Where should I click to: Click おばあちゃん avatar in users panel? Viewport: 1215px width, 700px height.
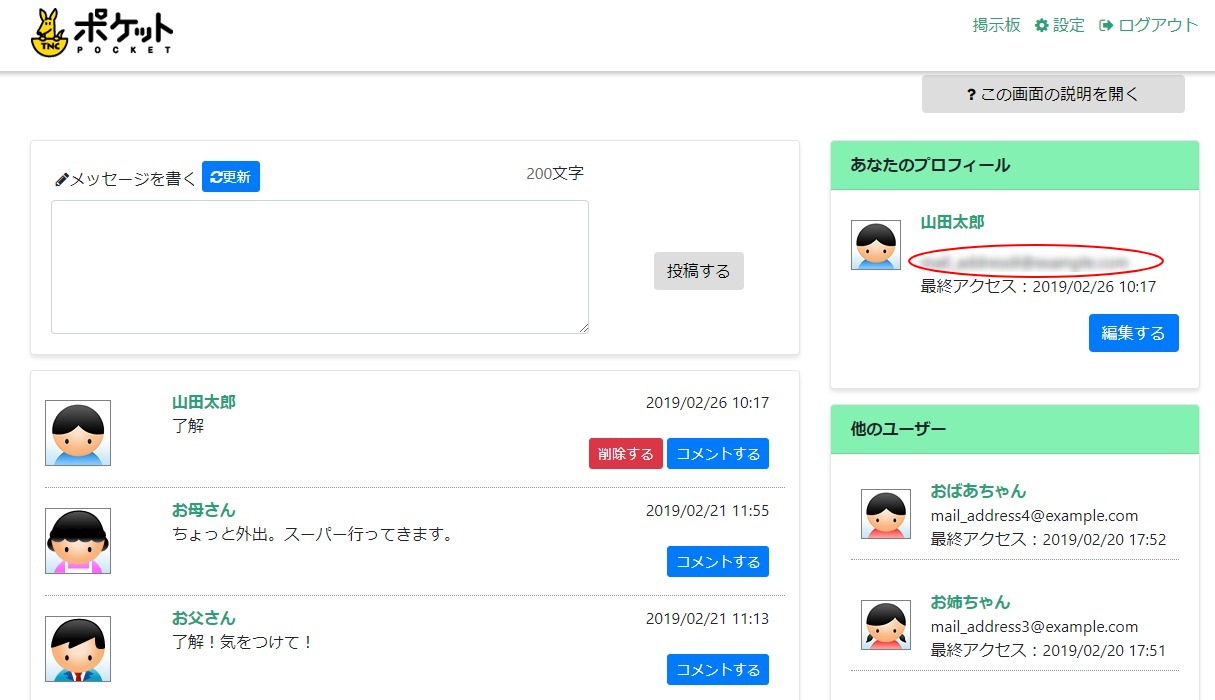(x=886, y=514)
